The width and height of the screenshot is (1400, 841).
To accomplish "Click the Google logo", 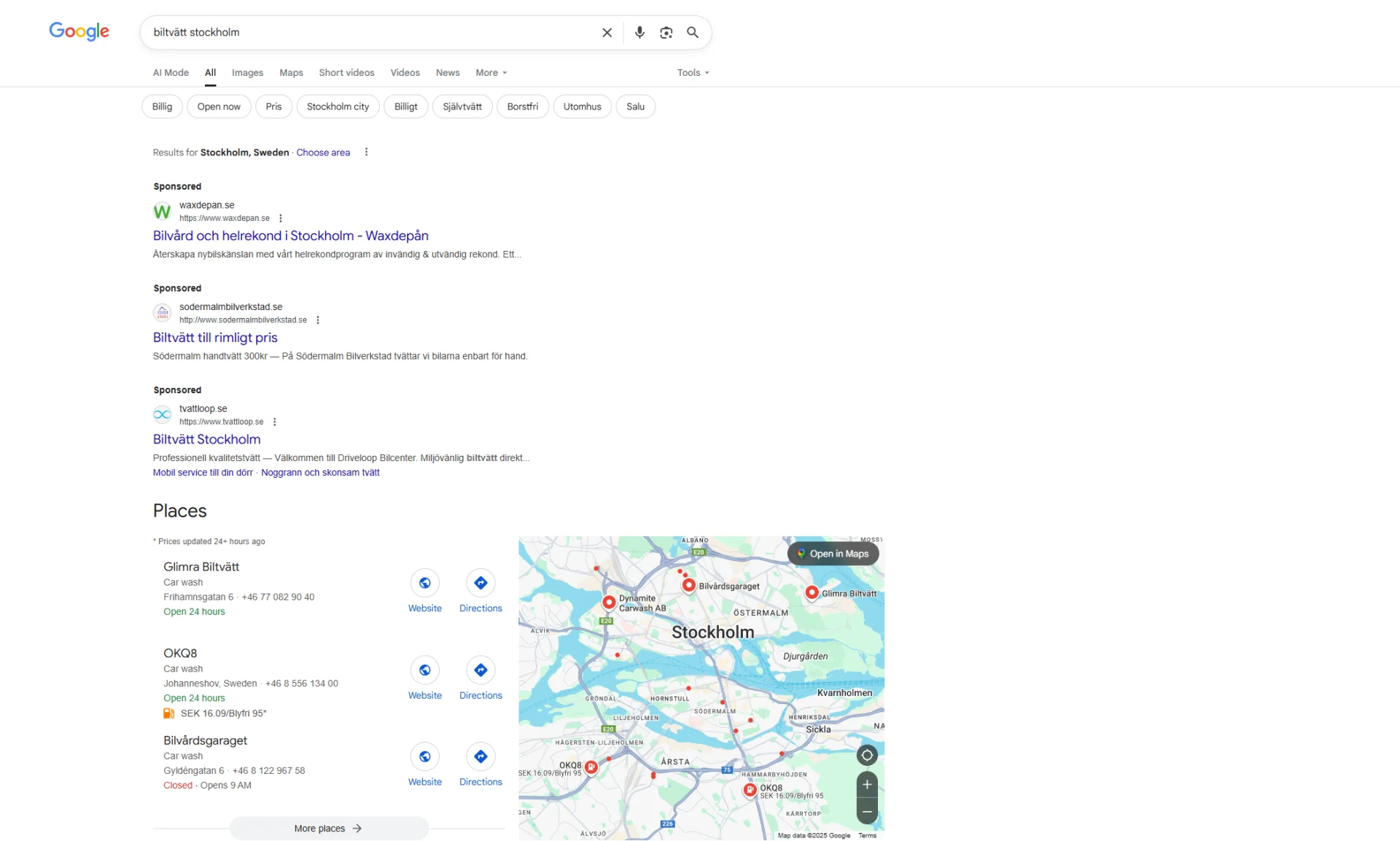I will coord(79,31).
